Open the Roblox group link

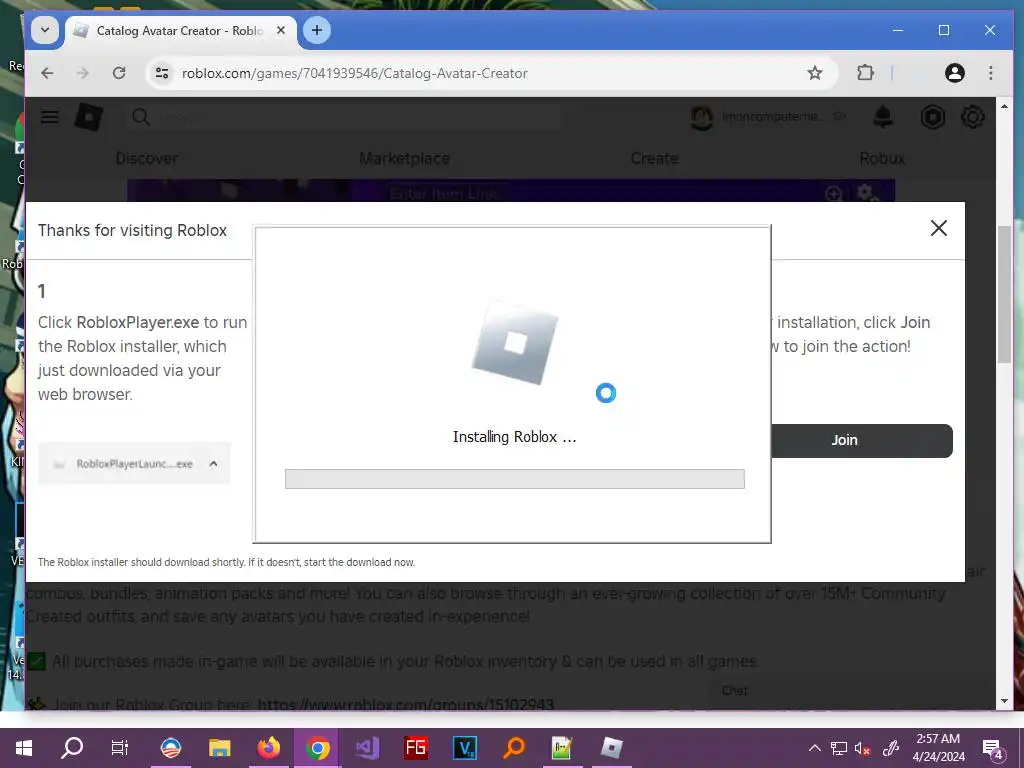point(406,705)
